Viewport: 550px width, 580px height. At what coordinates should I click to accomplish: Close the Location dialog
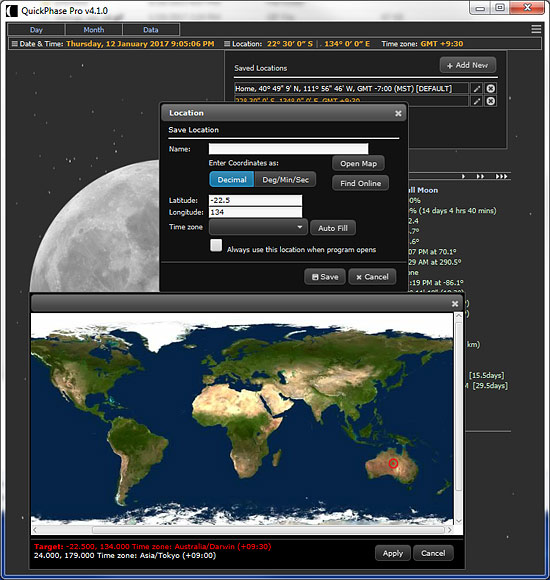[398, 114]
